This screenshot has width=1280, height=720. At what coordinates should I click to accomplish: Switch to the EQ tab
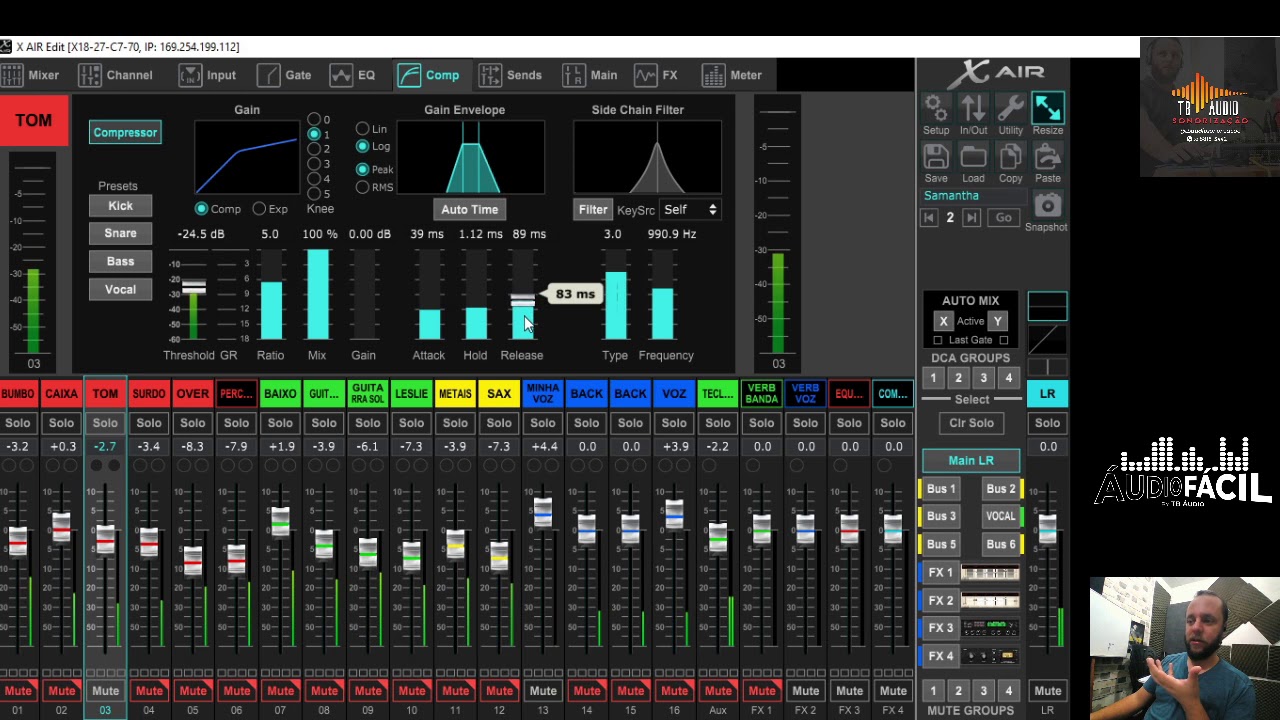(x=353, y=75)
